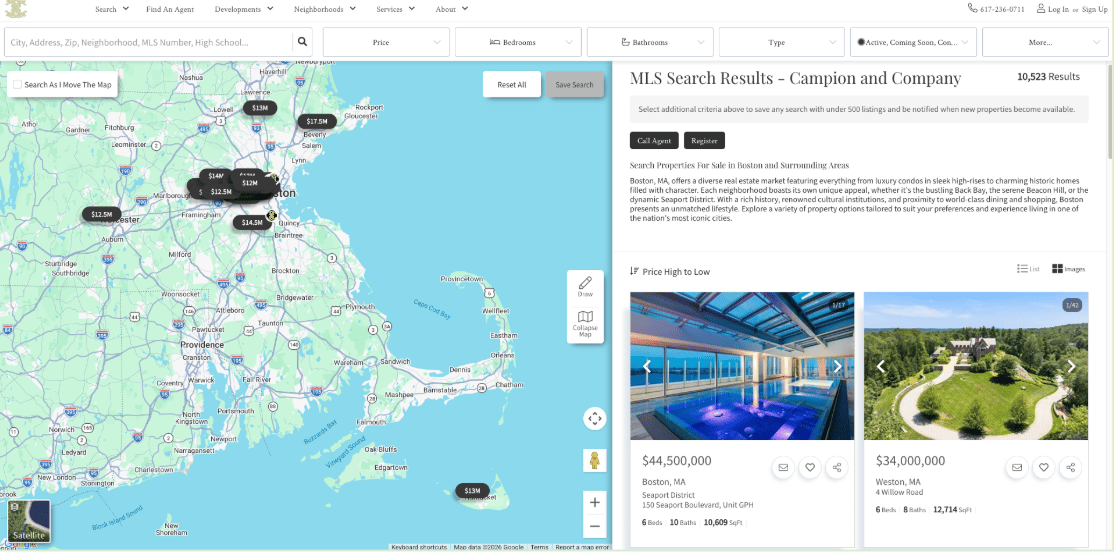
Task: Click the city/address search input field
Action: coord(149,42)
